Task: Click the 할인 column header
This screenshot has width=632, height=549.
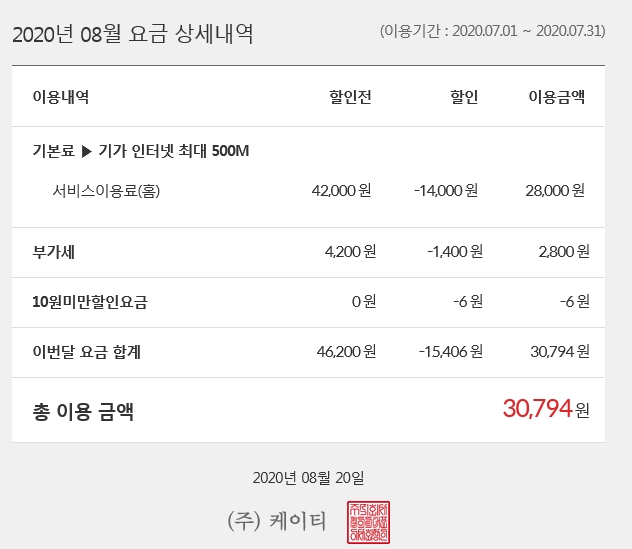Action: click(464, 97)
